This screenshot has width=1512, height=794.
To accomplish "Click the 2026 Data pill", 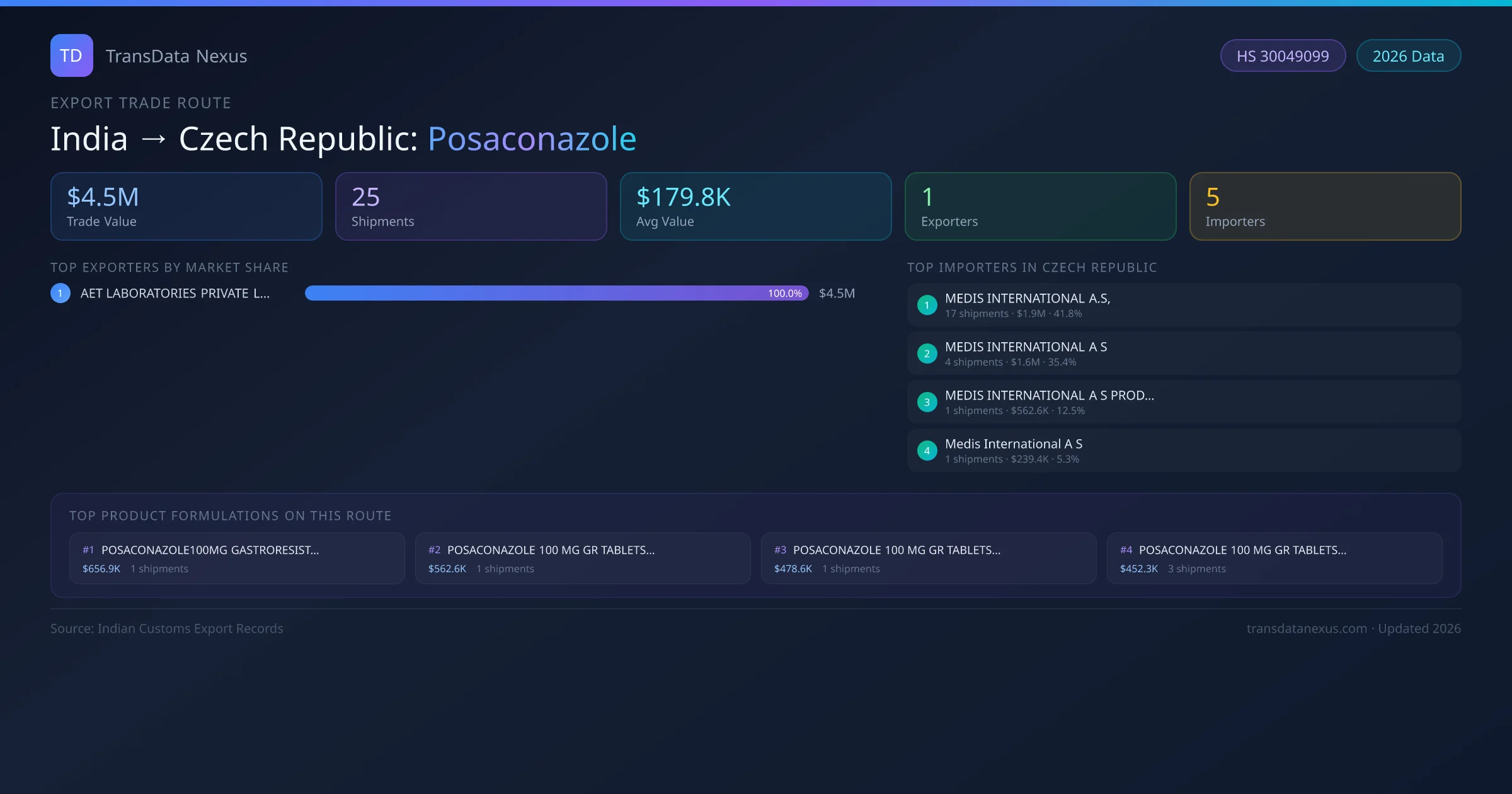I will point(1408,56).
